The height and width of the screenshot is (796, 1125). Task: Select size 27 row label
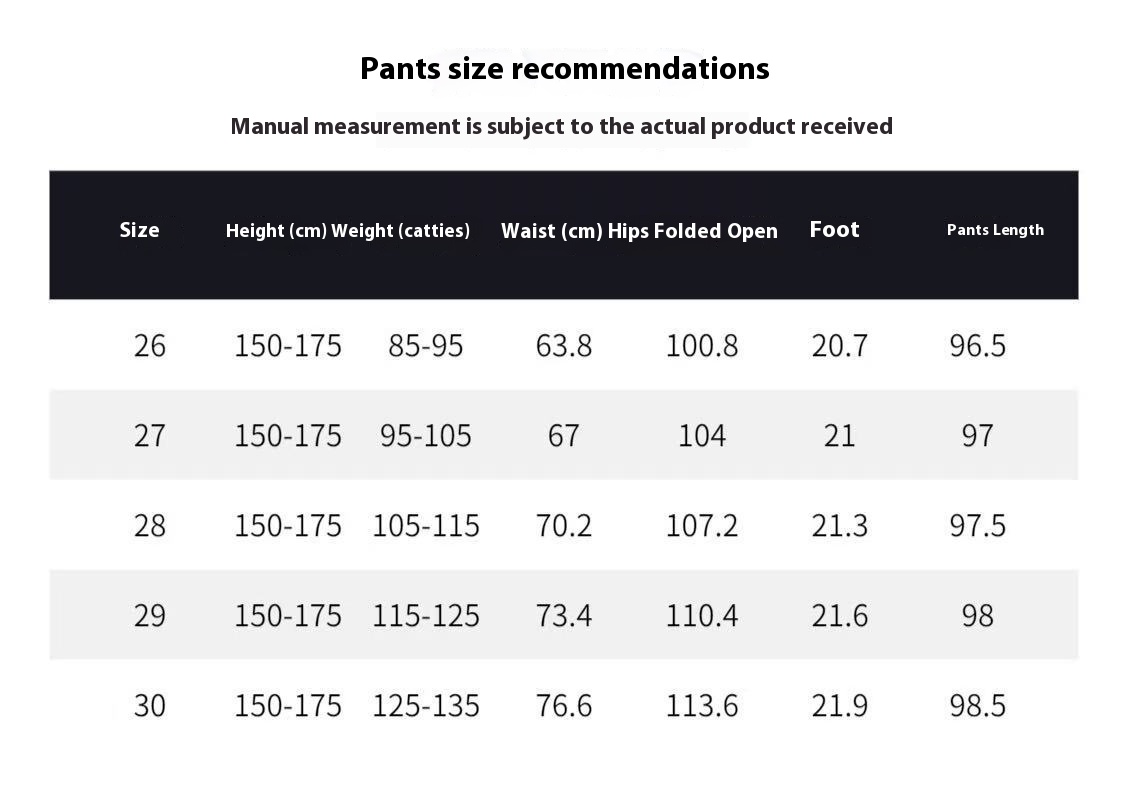click(149, 436)
